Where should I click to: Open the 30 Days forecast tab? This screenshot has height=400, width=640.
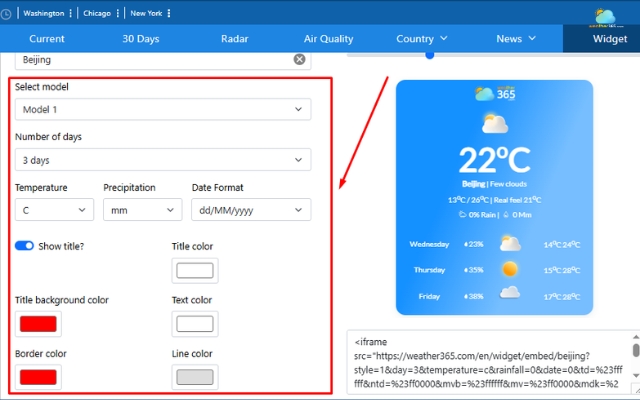[x=141, y=39]
